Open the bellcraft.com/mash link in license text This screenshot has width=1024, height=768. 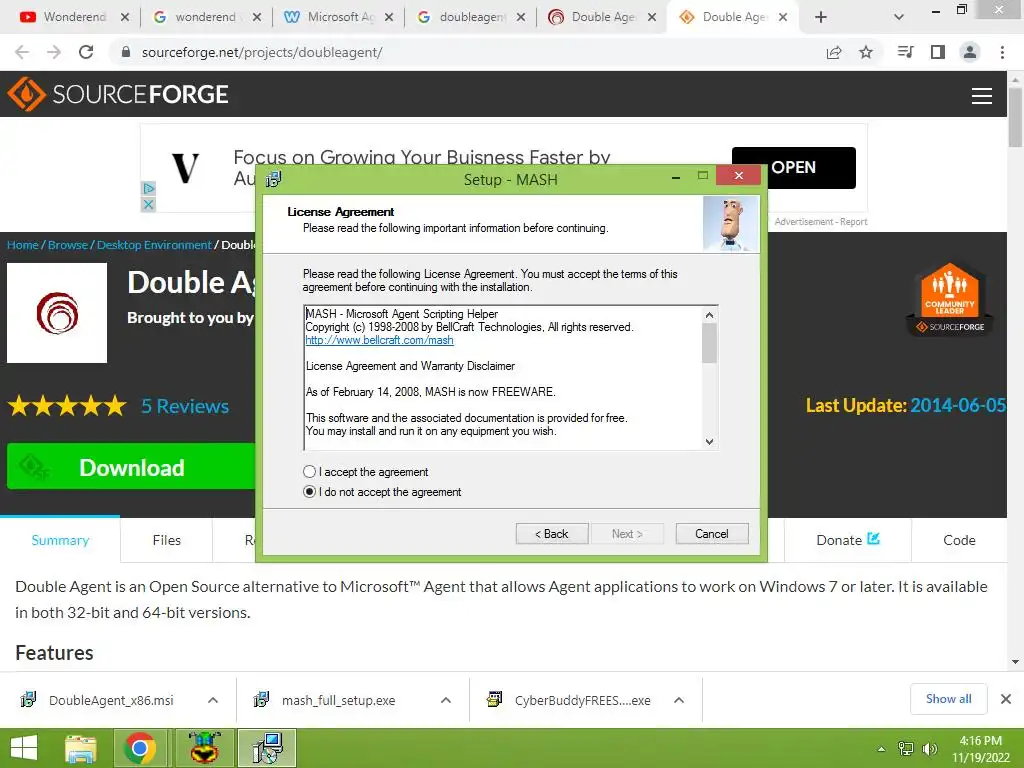click(x=379, y=340)
